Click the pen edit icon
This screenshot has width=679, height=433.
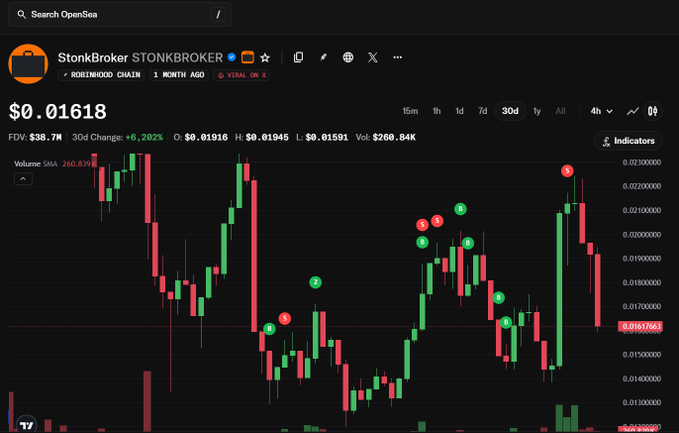pyautogui.click(x=323, y=57)
